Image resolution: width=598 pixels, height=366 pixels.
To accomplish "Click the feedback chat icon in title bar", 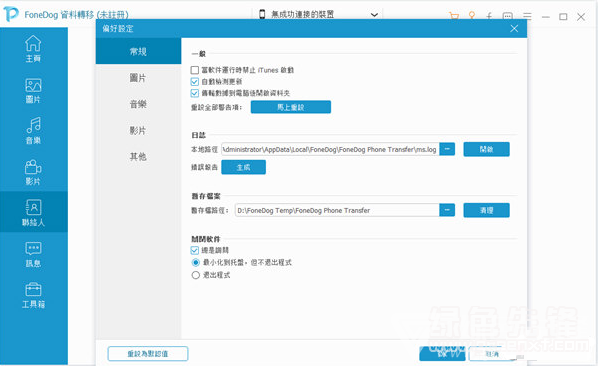I will pos(508,16).
